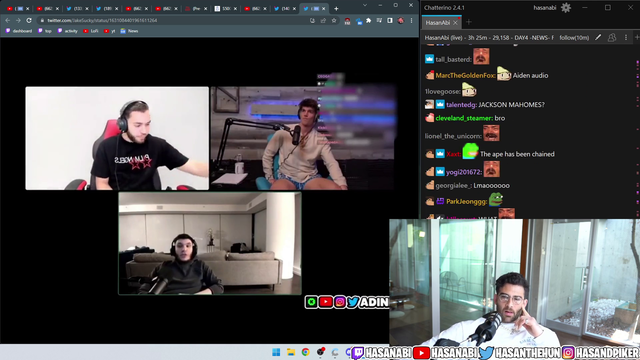Click the share page icon in address bar
The image size is (640, 360).
[323, 20]
